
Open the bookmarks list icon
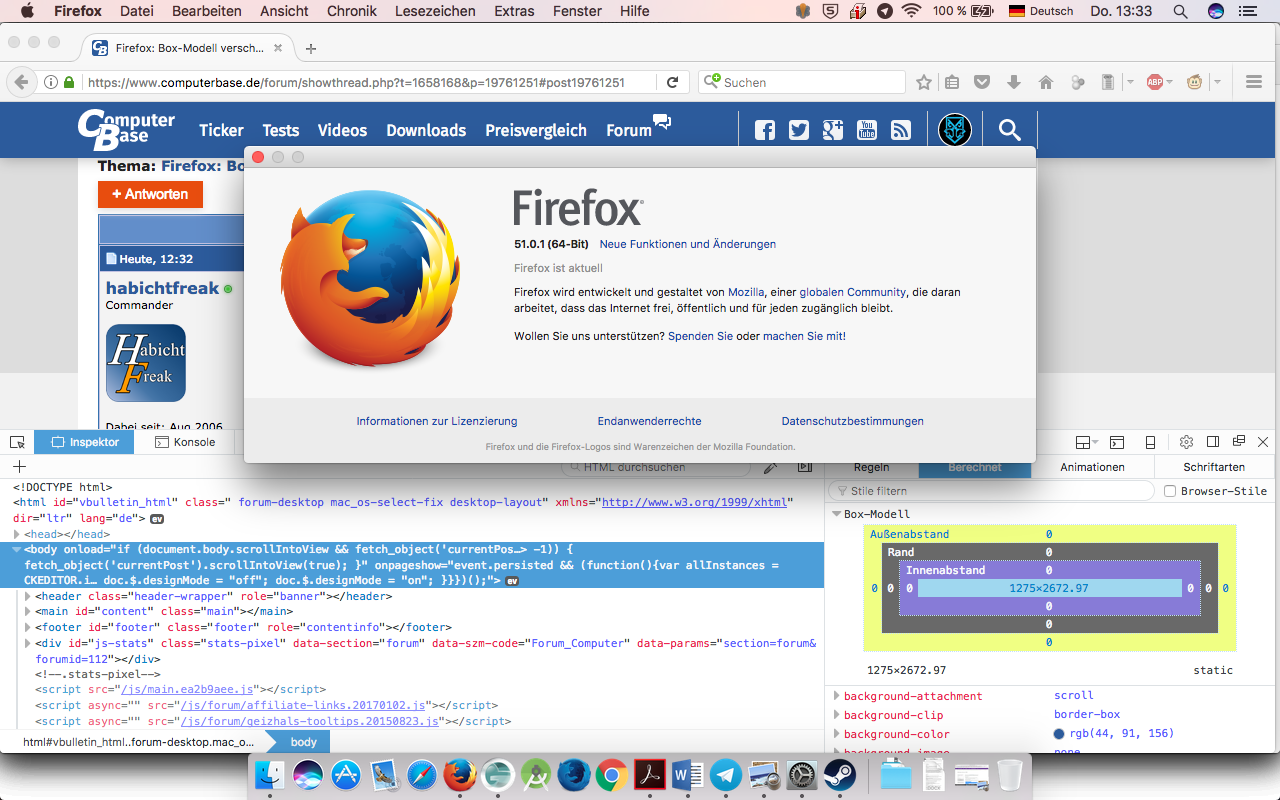pyautogui.click(x=952, y=82)
